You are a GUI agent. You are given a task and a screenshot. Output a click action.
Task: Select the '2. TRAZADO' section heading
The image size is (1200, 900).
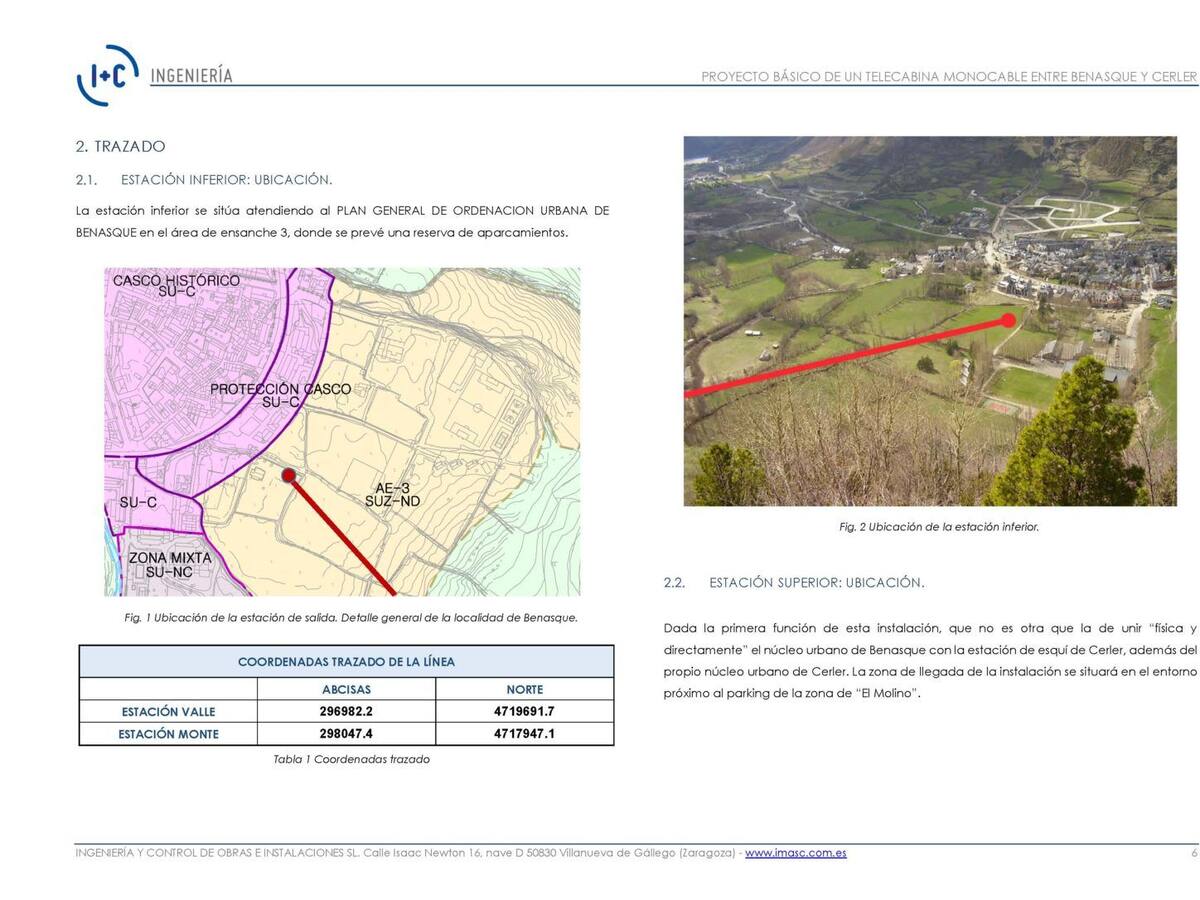coord(120,146)
